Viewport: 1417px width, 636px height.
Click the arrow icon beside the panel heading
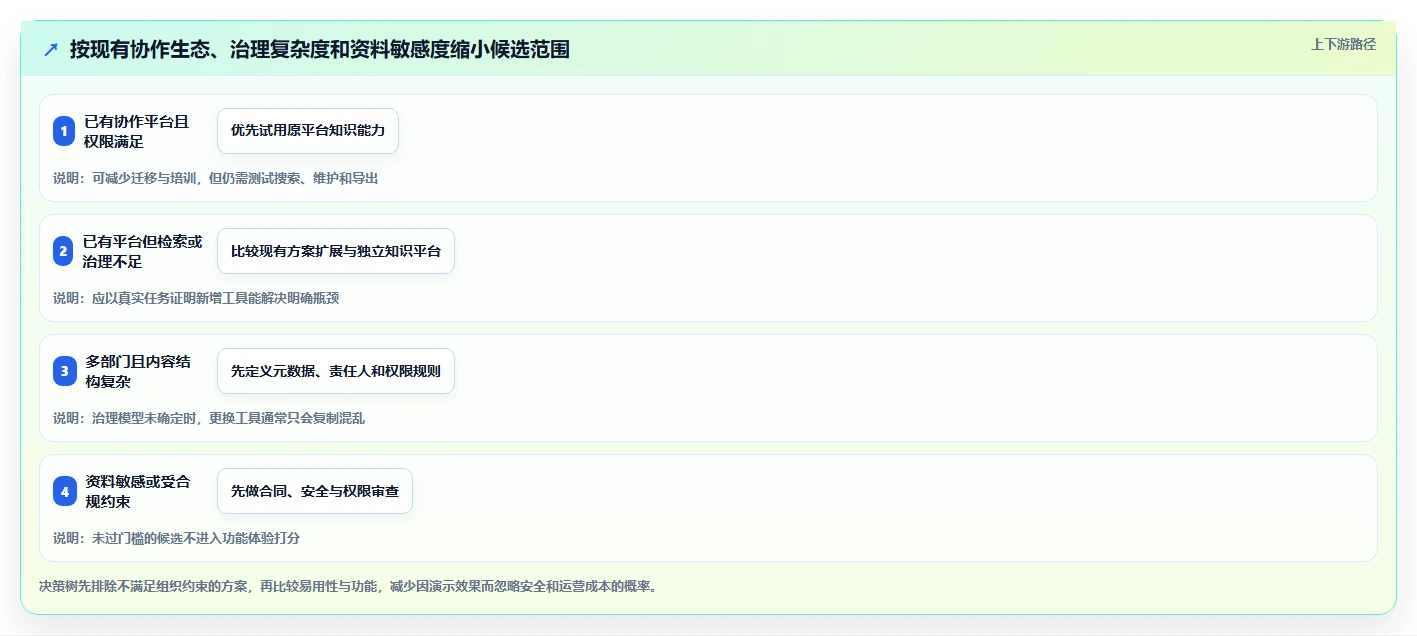(51, 49)
